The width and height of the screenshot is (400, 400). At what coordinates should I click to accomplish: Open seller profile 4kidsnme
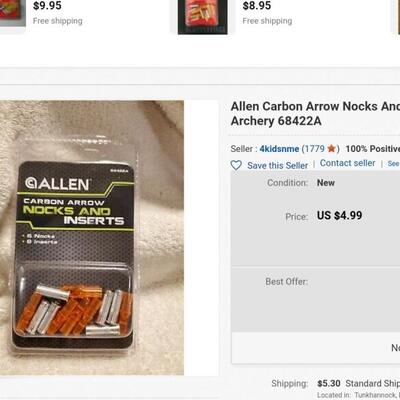coord(279,149)
